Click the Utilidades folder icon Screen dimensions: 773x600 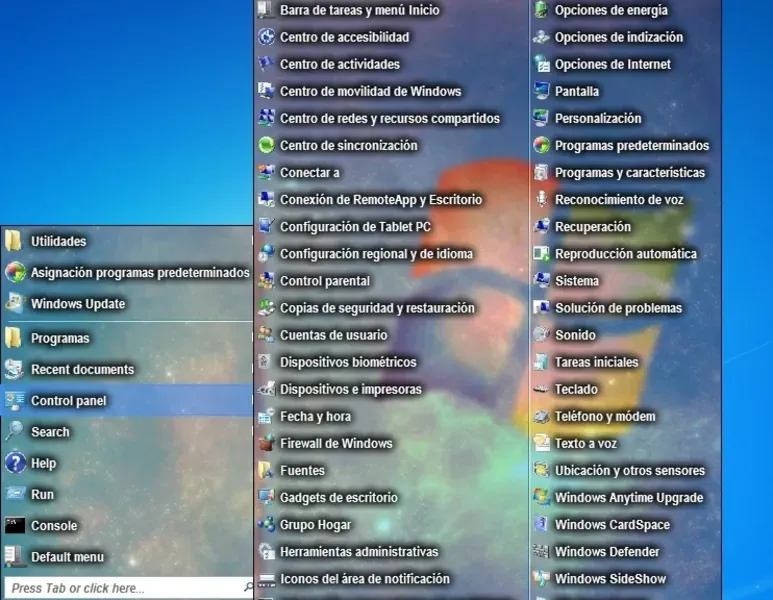coord(13,241)
